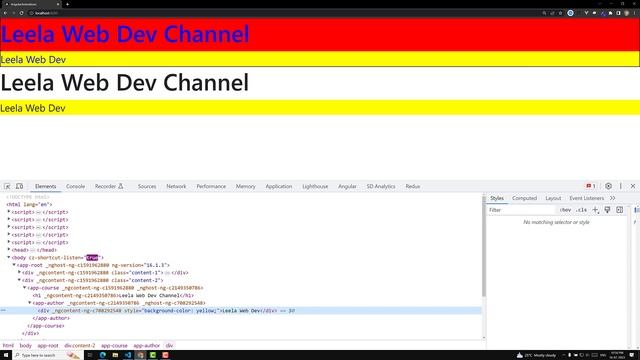This screenshot has height=360, width=640.
Task: Open the SD Analytics tab
Action: (x=381, y=186)
